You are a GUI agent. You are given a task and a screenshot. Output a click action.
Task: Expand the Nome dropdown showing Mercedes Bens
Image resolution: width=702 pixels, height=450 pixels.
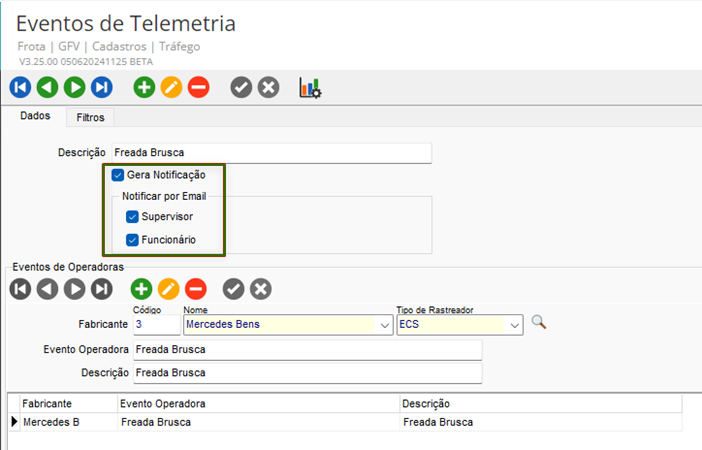click(x=385, y=325)
